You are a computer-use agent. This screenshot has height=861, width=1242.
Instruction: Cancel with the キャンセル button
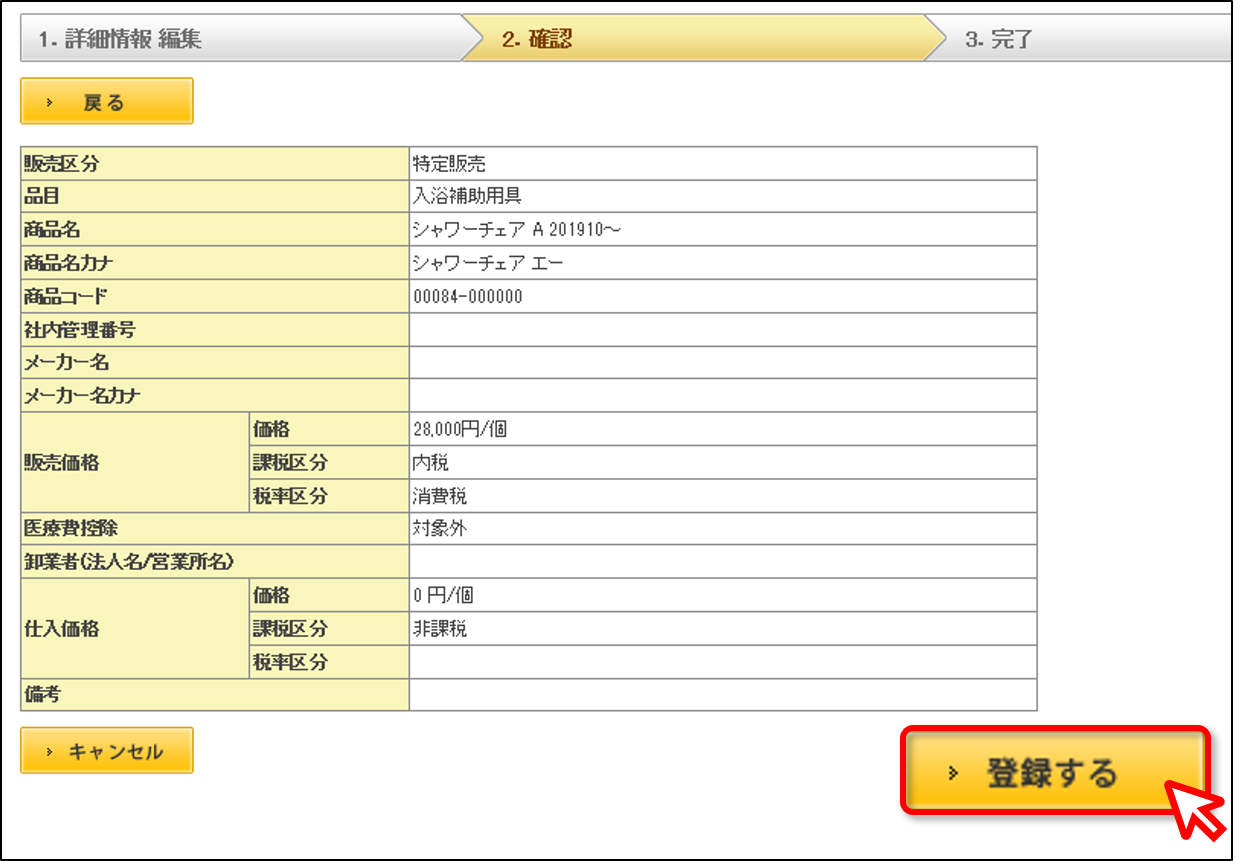tap(106, 751)
